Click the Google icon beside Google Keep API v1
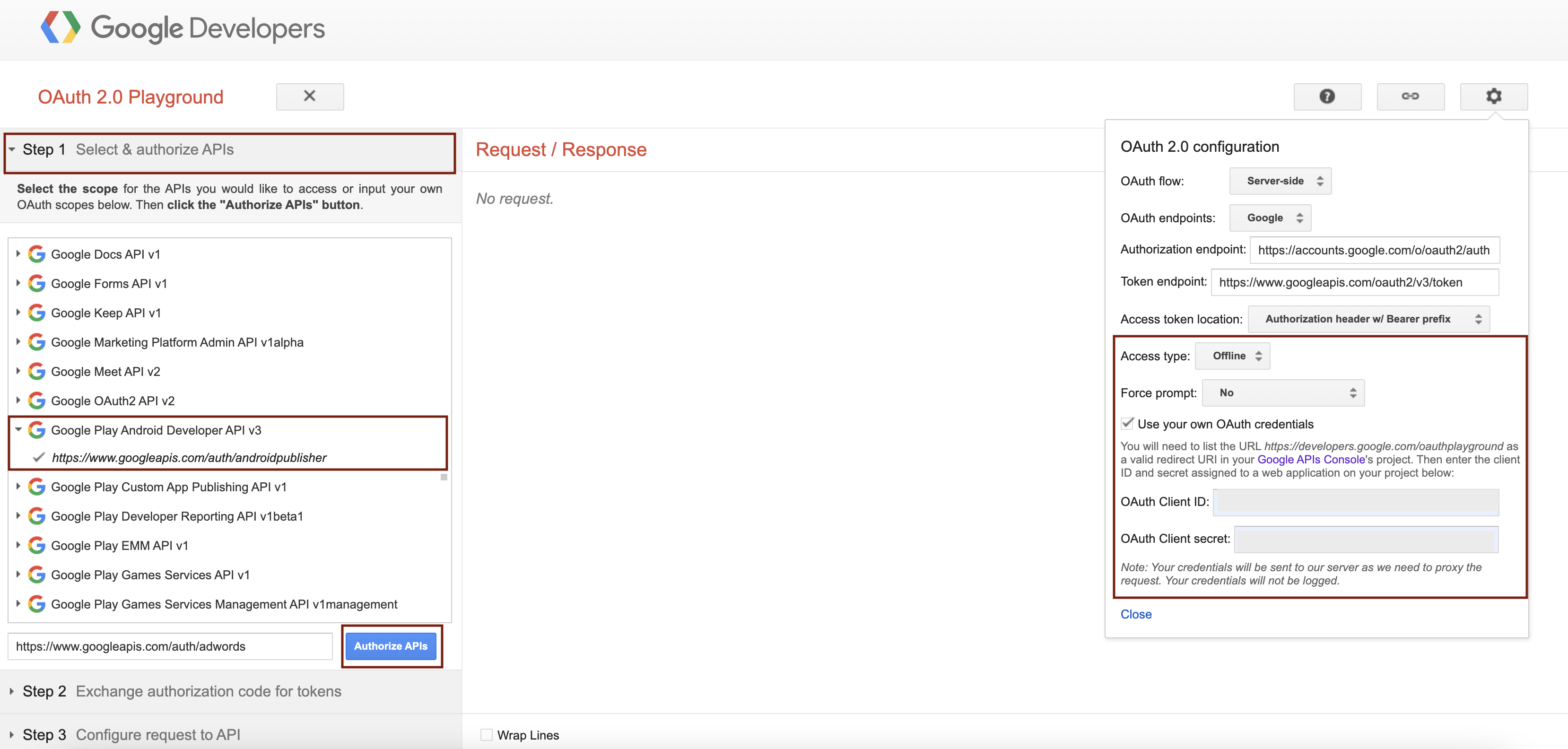 36,312
